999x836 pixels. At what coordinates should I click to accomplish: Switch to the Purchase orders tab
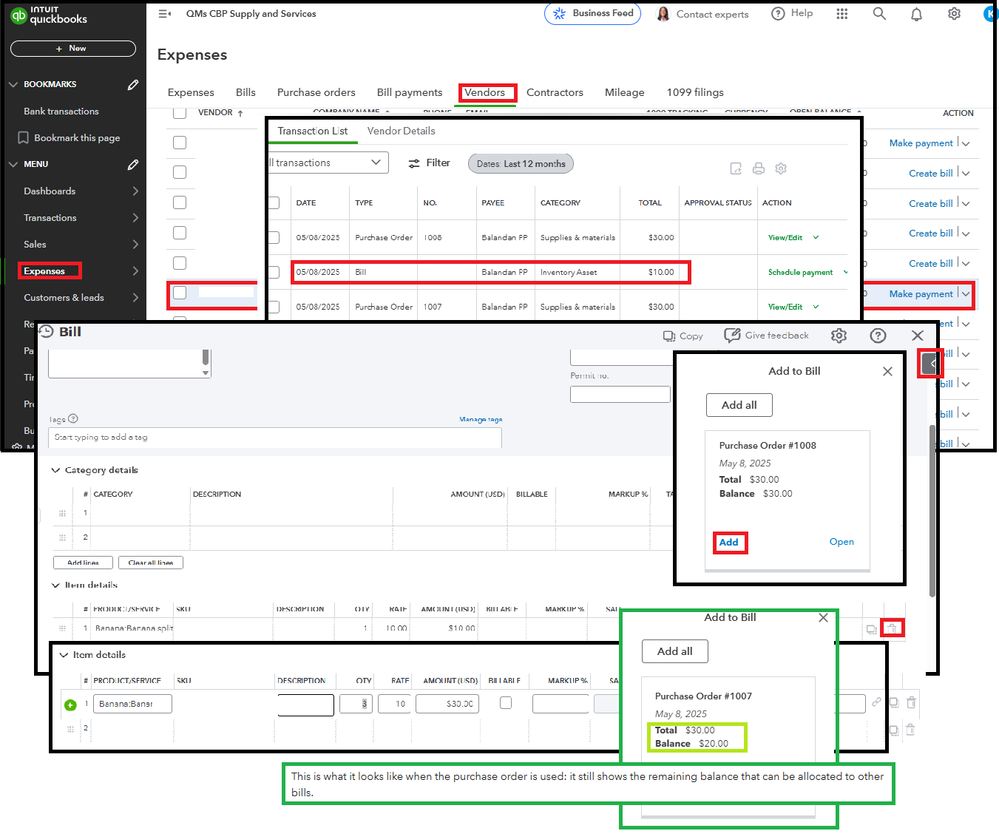(316, 92)
